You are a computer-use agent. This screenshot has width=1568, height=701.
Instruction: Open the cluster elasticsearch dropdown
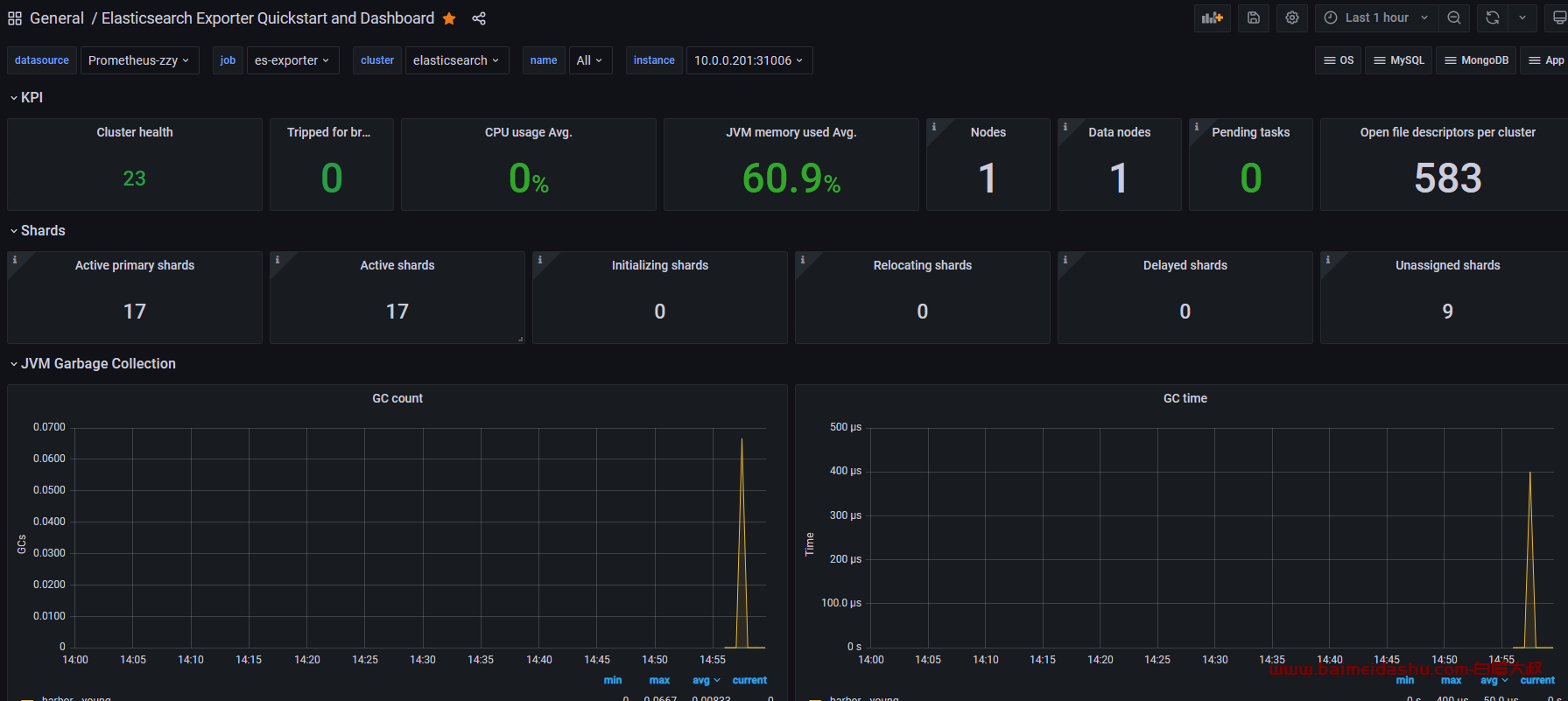456,60
